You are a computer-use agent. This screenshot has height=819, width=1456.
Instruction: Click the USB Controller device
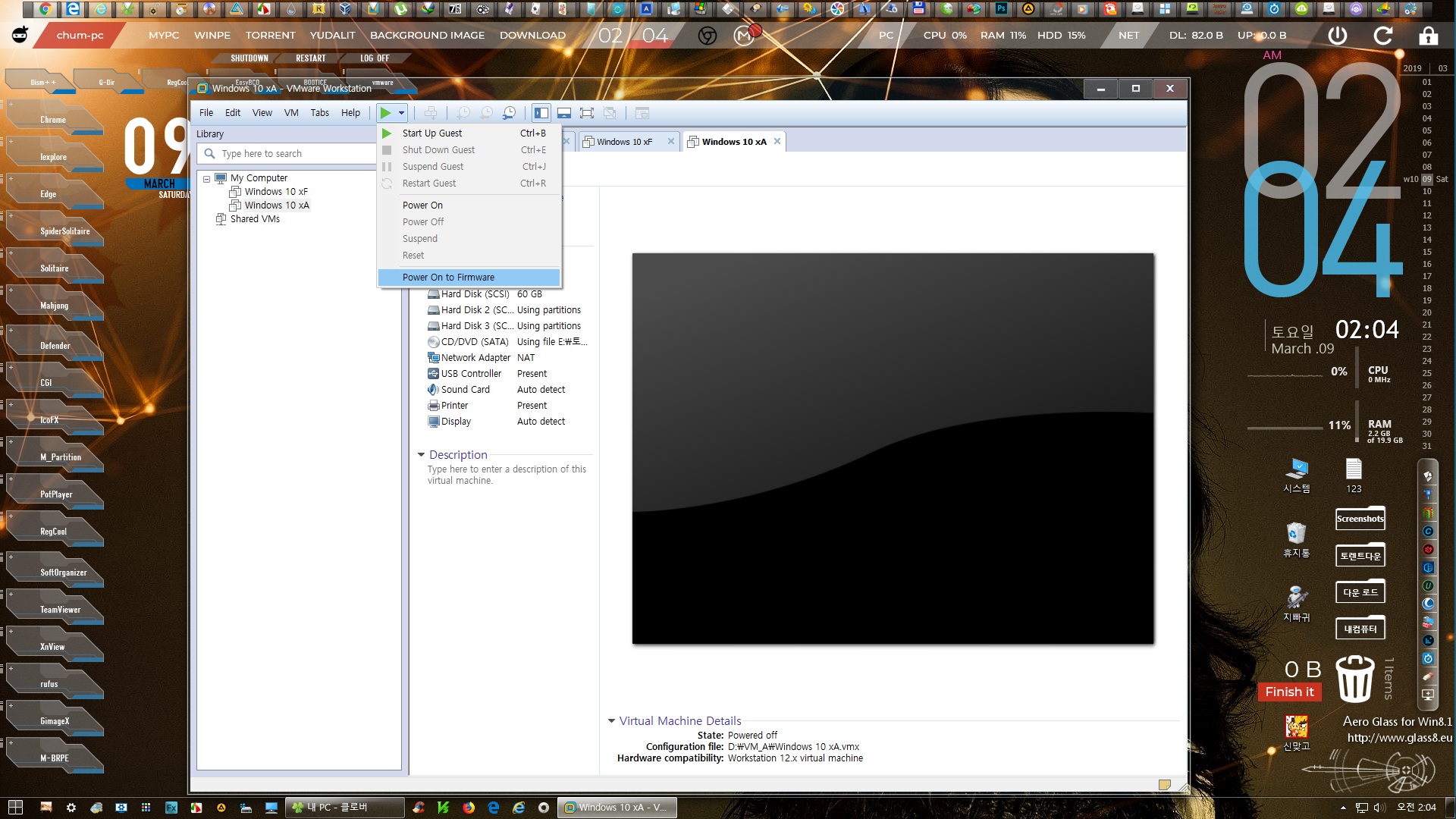[x=471, y=374]
